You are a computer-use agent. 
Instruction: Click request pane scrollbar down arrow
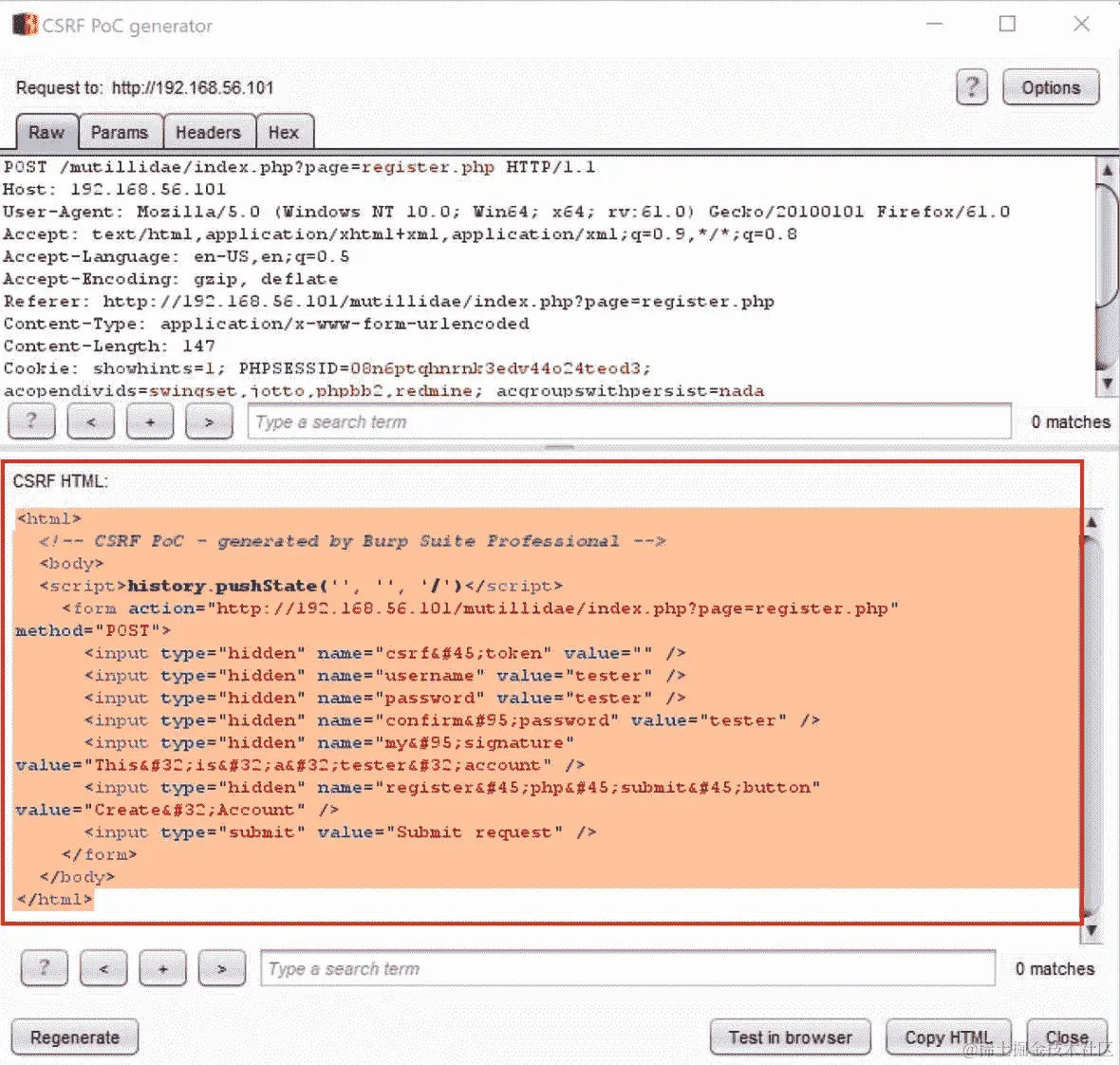[1107, 383]
